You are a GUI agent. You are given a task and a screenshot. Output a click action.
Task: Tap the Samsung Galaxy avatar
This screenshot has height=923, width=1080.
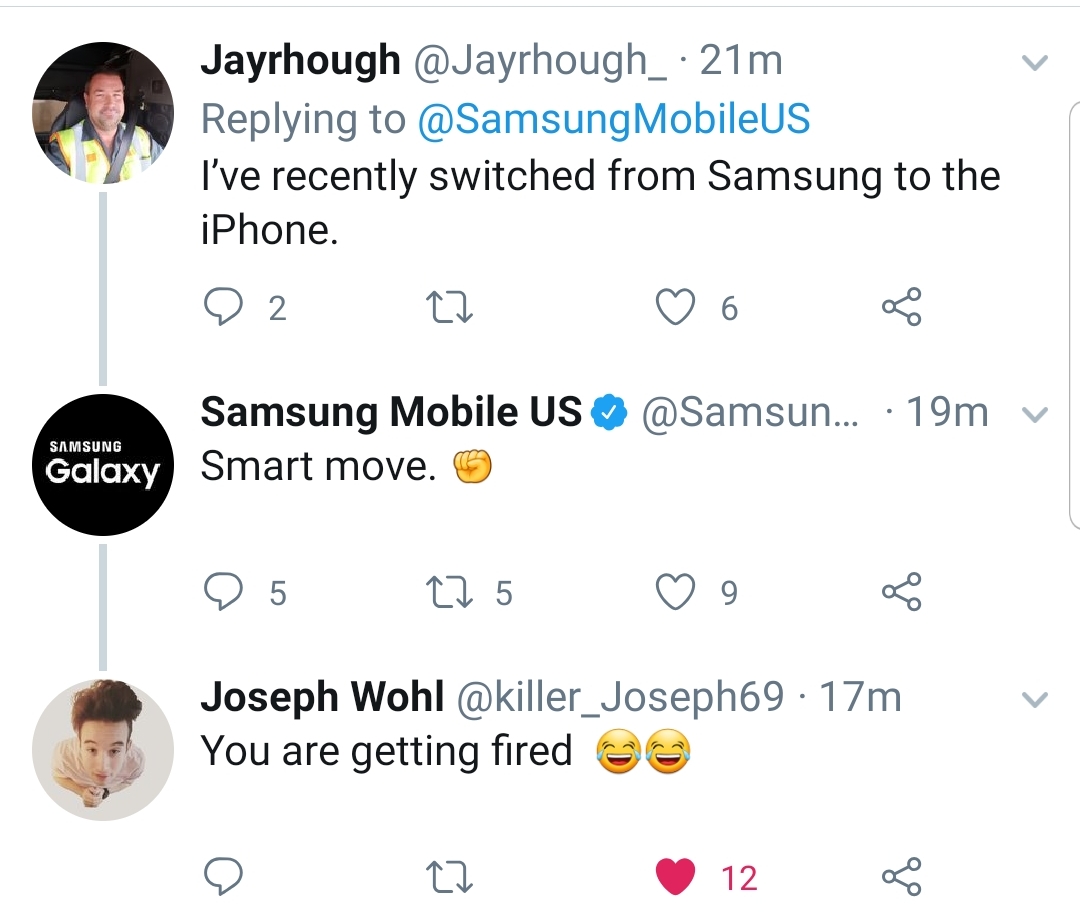point(103,464)
